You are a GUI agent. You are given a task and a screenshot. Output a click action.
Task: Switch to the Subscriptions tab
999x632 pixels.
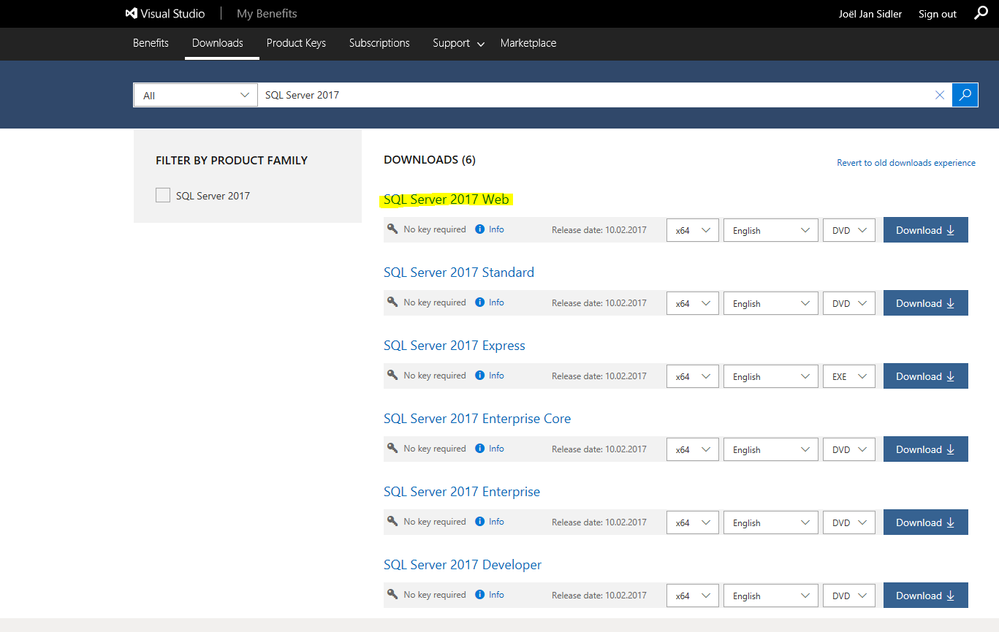point(379,43)
